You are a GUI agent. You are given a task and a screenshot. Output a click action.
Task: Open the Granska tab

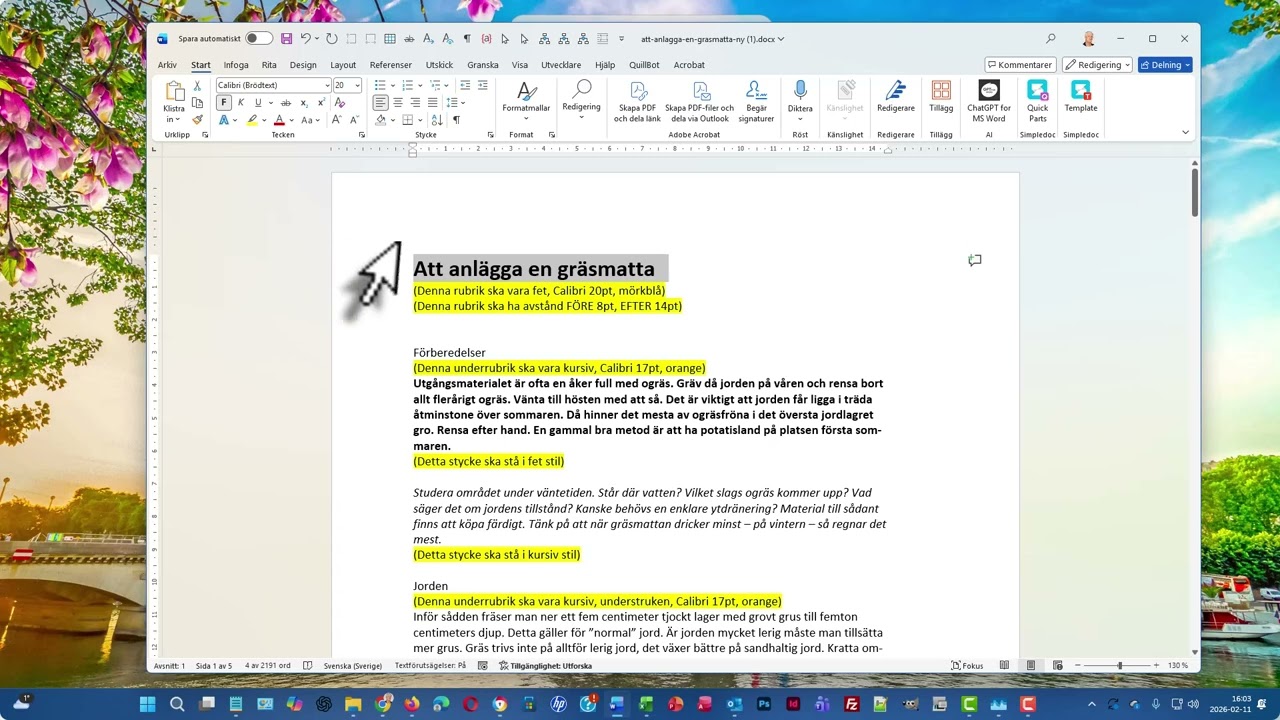click(x=483, y=65)
